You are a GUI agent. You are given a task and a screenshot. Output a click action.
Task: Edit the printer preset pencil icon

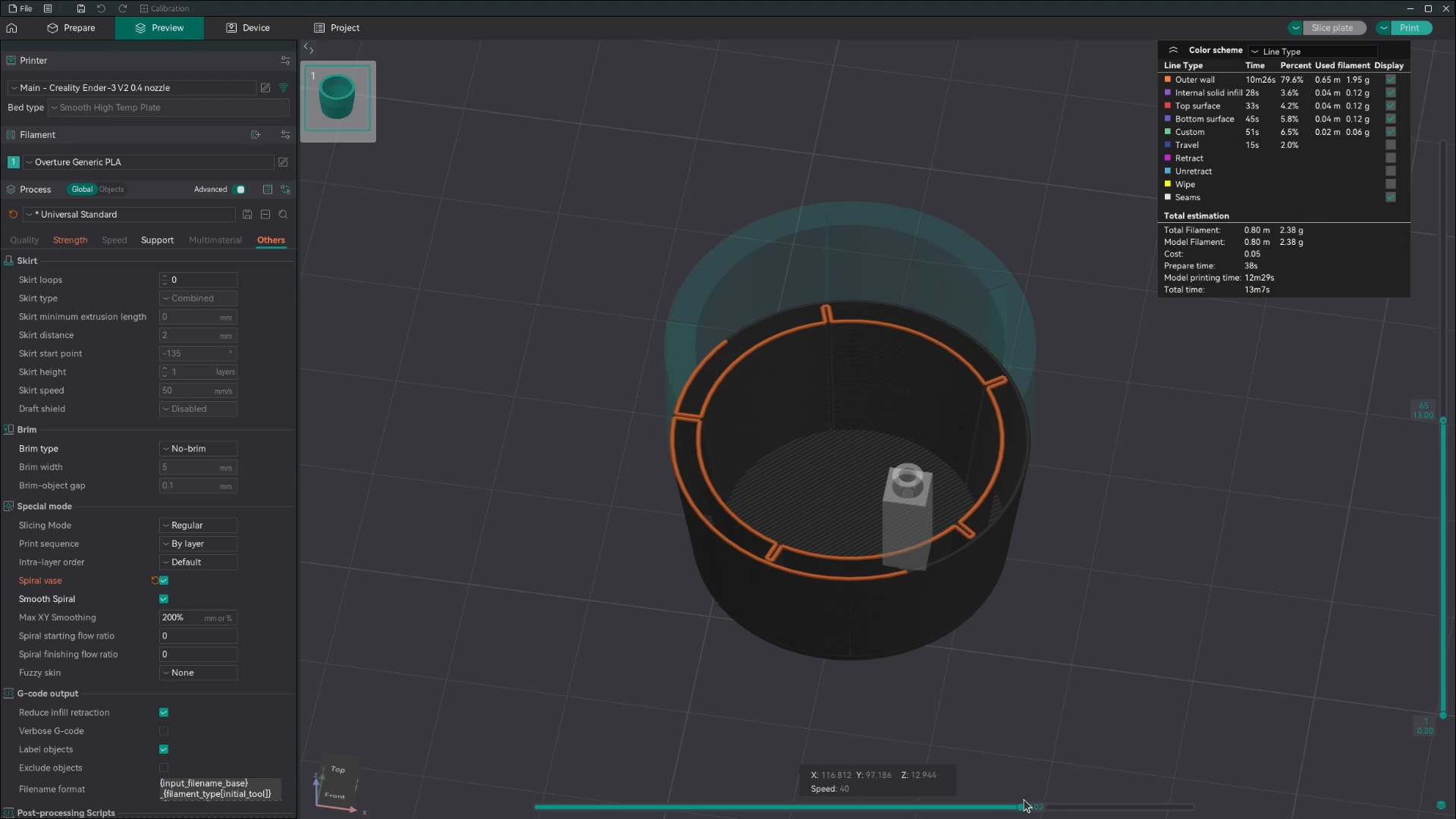(265, 88)
